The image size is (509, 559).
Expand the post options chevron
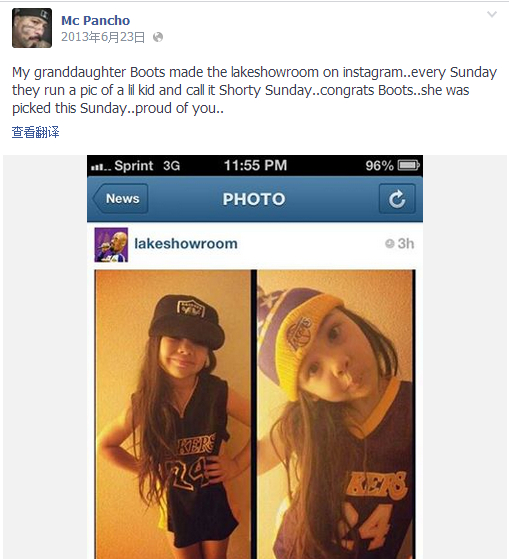click(492, 14)
